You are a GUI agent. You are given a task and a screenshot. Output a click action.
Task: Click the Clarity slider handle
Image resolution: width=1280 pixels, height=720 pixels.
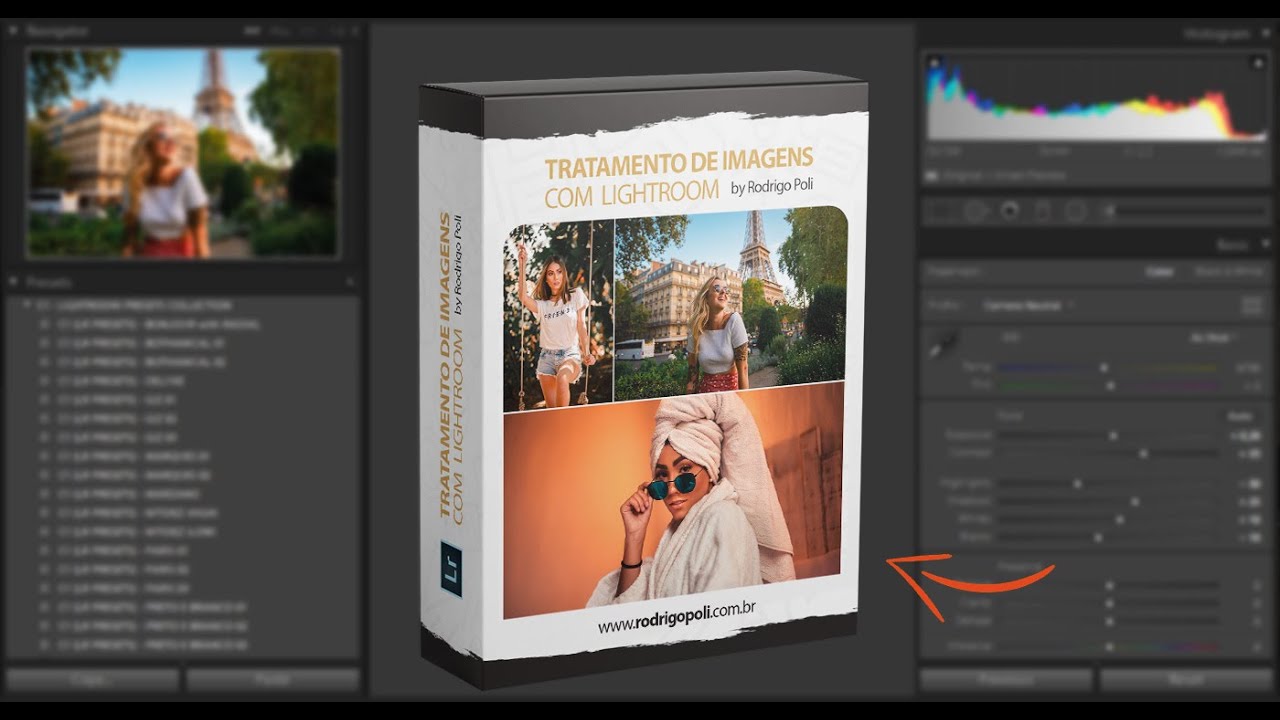pyautogui.click(x=1109, y=604)
